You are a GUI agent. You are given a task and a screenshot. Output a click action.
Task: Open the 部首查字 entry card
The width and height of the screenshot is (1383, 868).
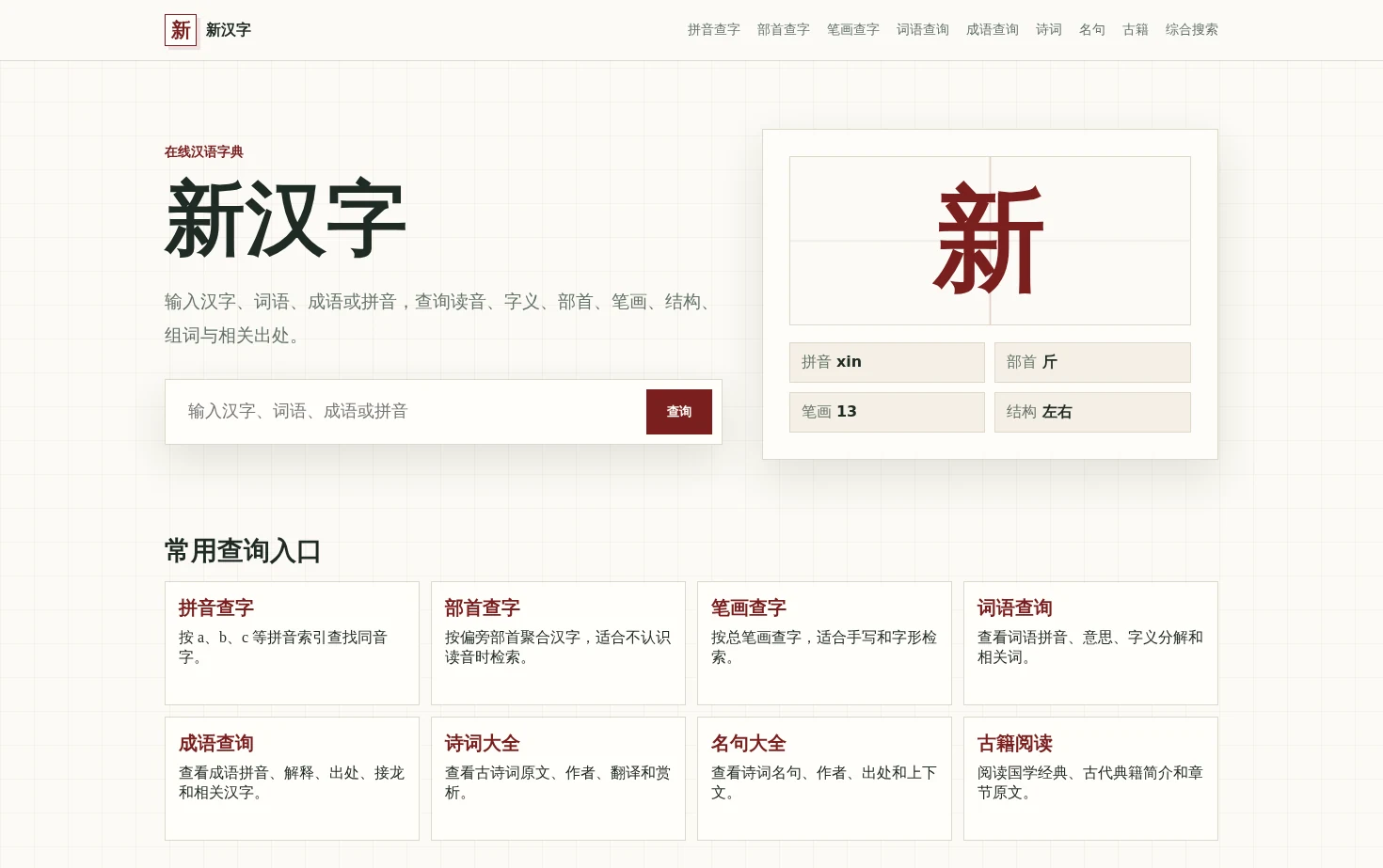[558, 643]
